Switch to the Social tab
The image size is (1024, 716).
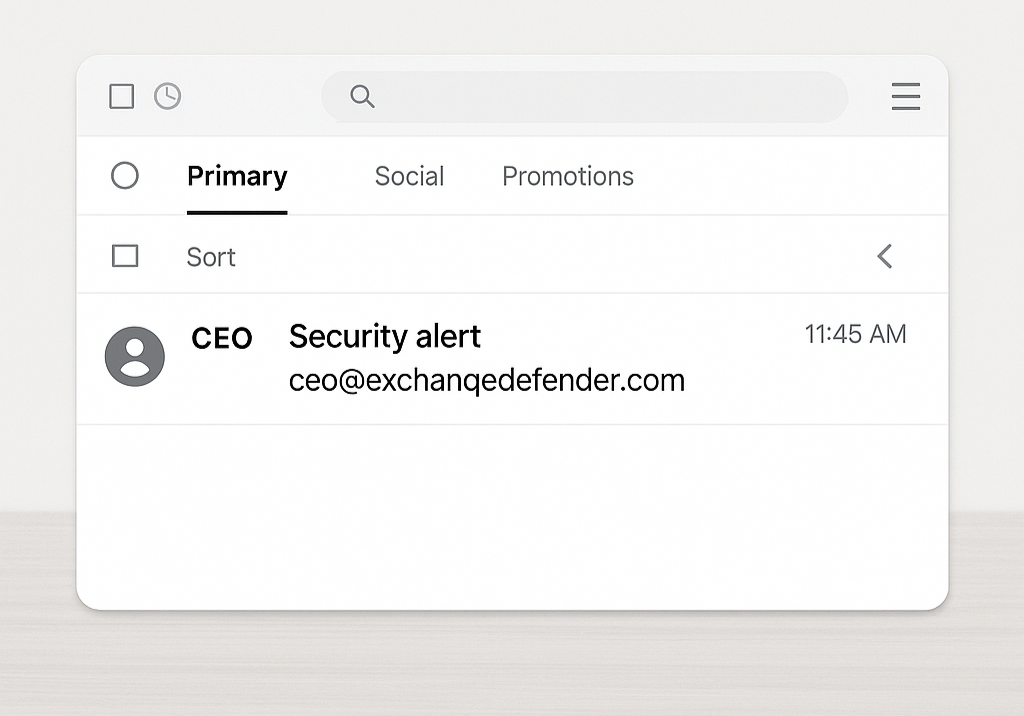tap(409, 176)
